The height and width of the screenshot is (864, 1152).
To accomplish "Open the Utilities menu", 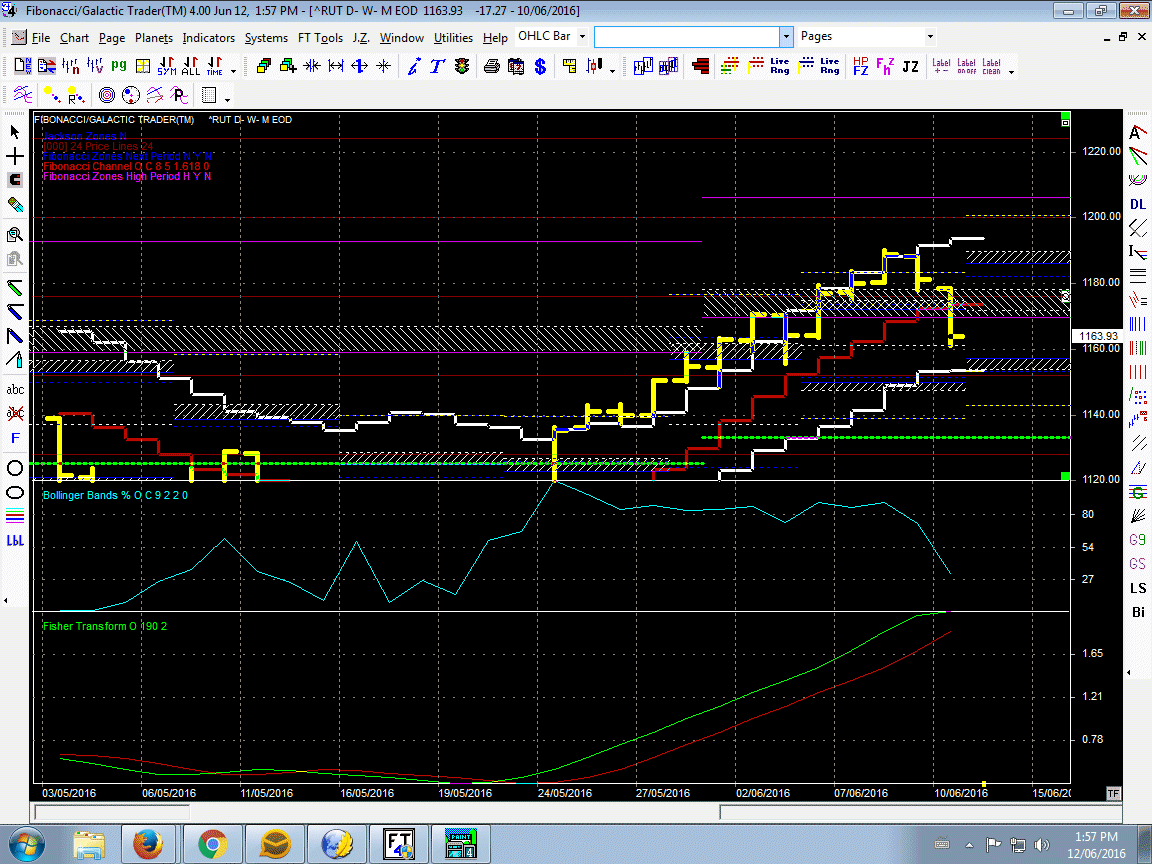I will (x=453, y=37).
